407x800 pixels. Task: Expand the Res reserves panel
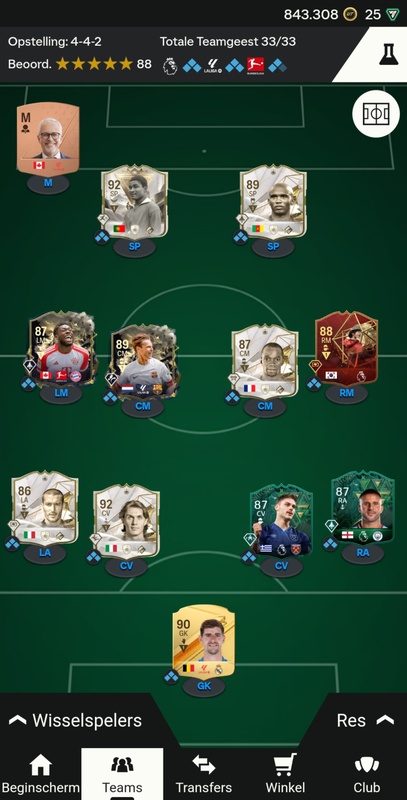[x=365, y=720]
